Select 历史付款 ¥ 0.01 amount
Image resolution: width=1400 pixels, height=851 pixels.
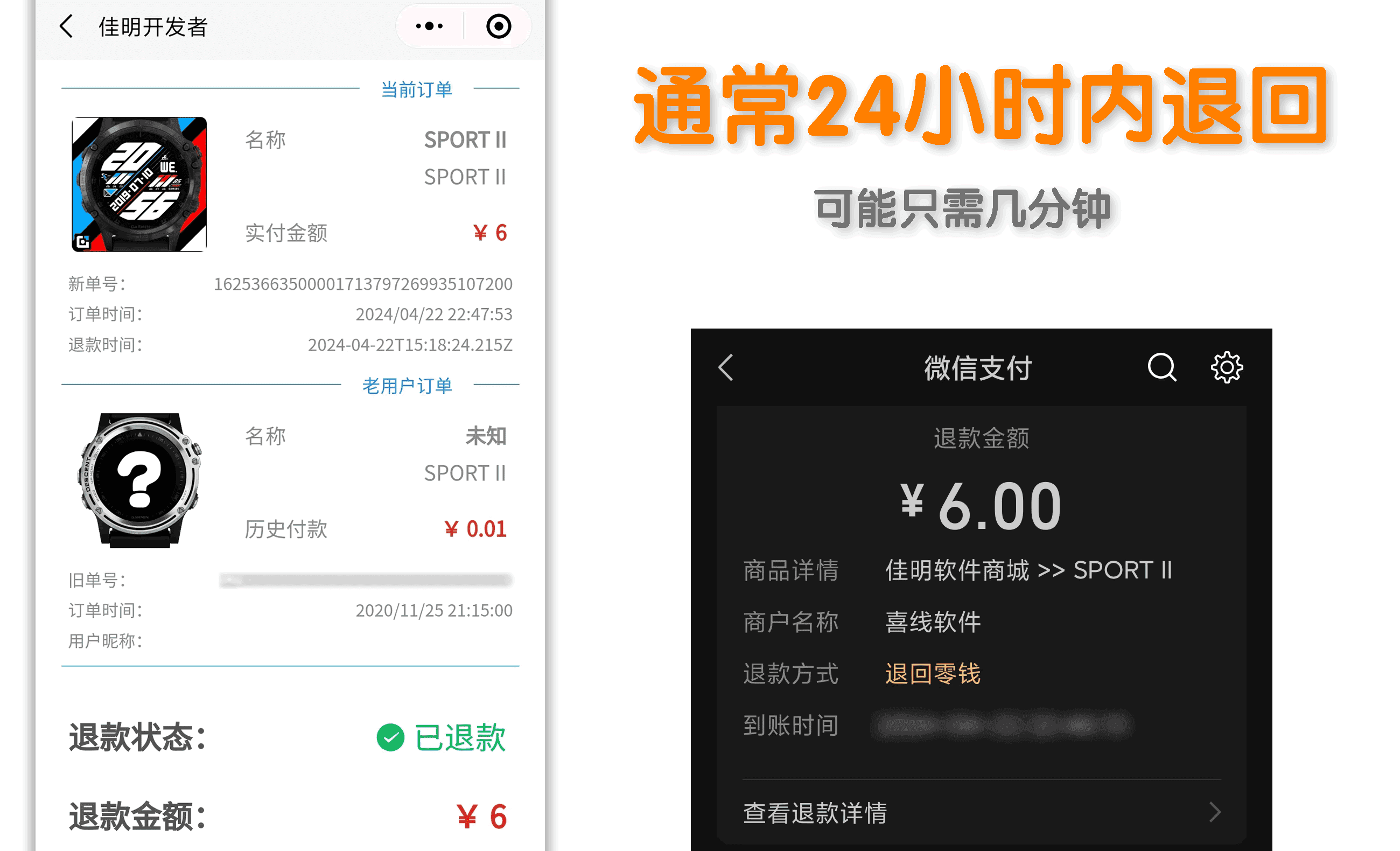tap(475, 529)
